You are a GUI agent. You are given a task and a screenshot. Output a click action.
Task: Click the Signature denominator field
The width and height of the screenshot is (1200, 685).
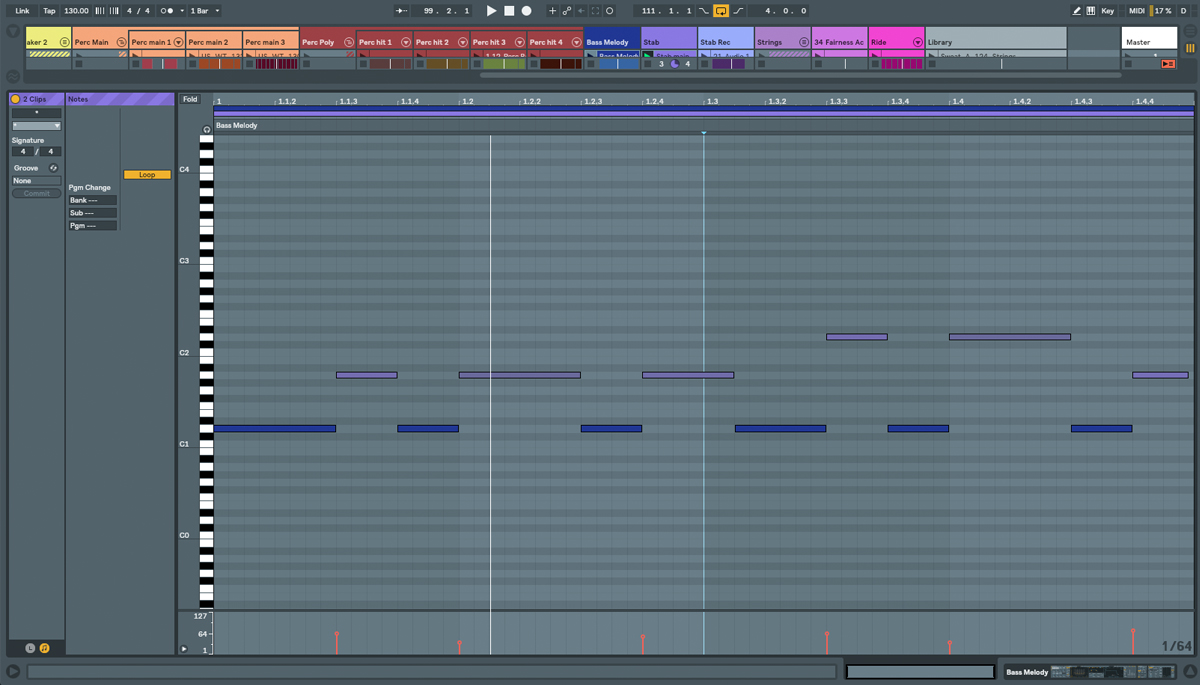click(x=51, y=152)
